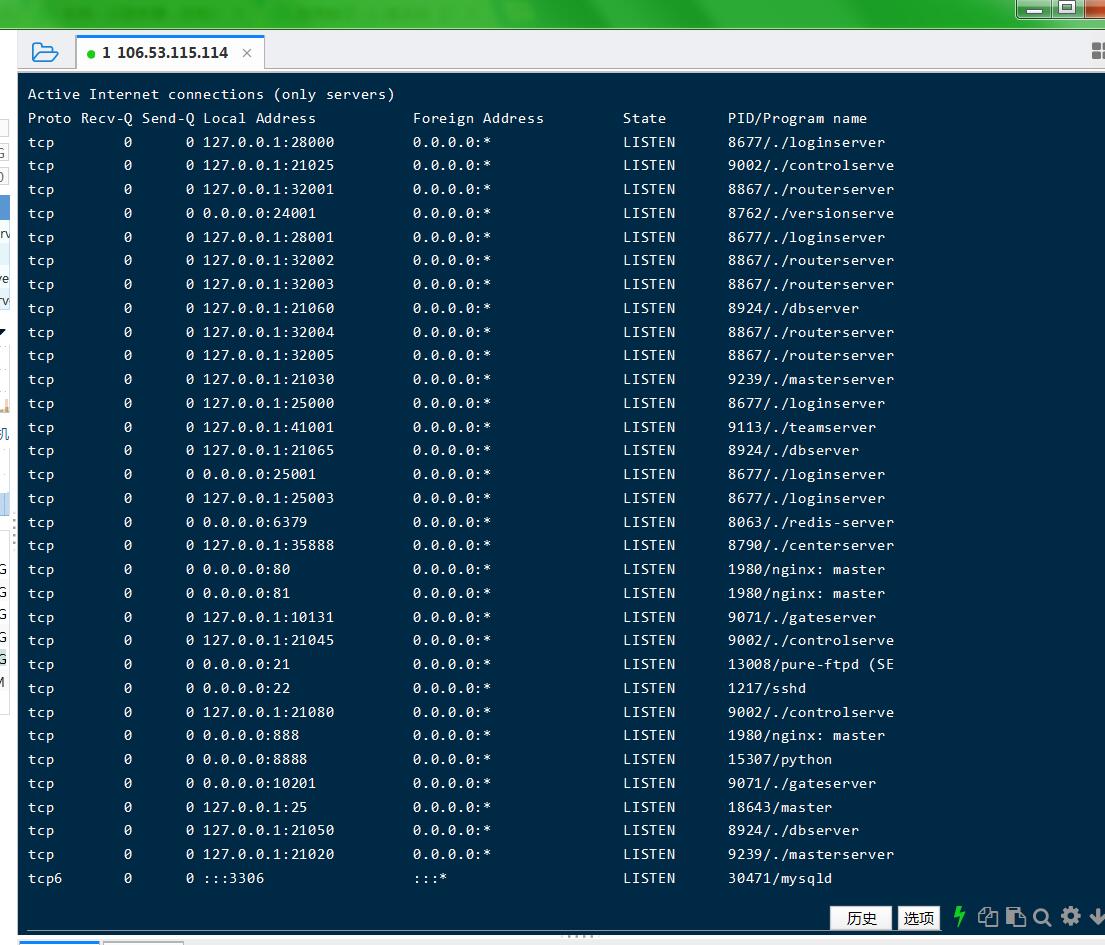Click local address 127.0.0.1:28000
The height and width of the screenshot is (945, 1105).
point(268,142)
